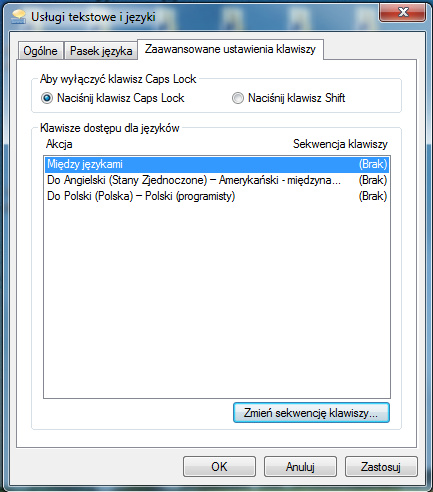Click (Brak) value for Do Angielski row
The image size is (433, 492).
click(x=373, y=180)
